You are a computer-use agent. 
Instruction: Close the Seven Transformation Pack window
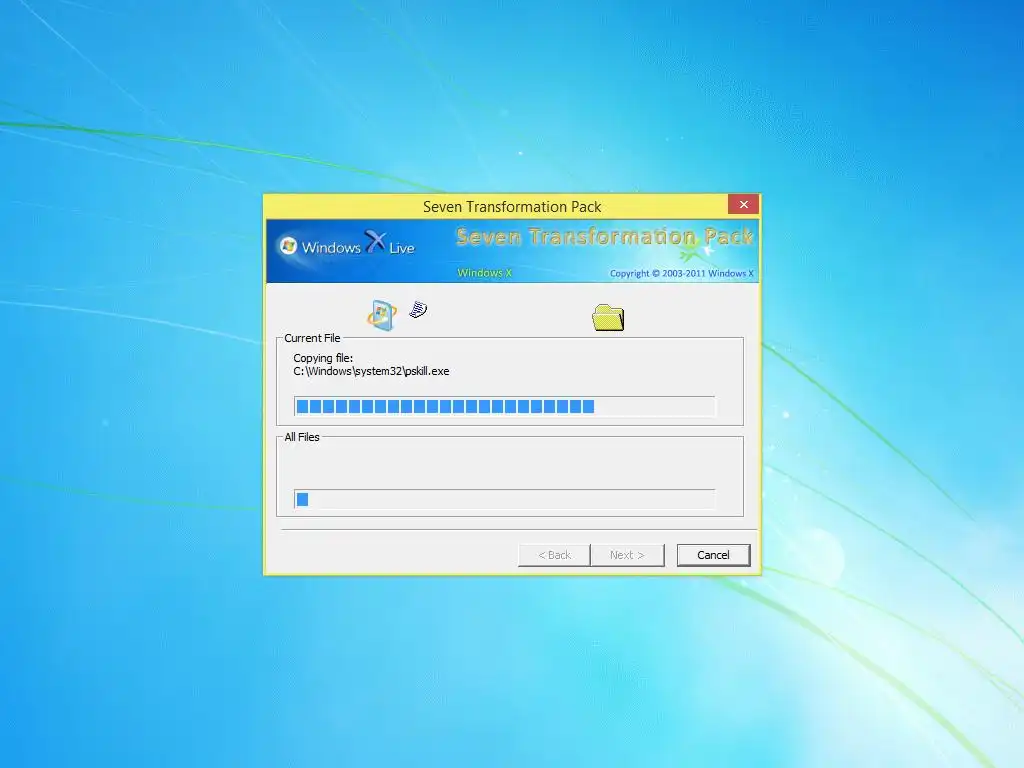[743, 204]
